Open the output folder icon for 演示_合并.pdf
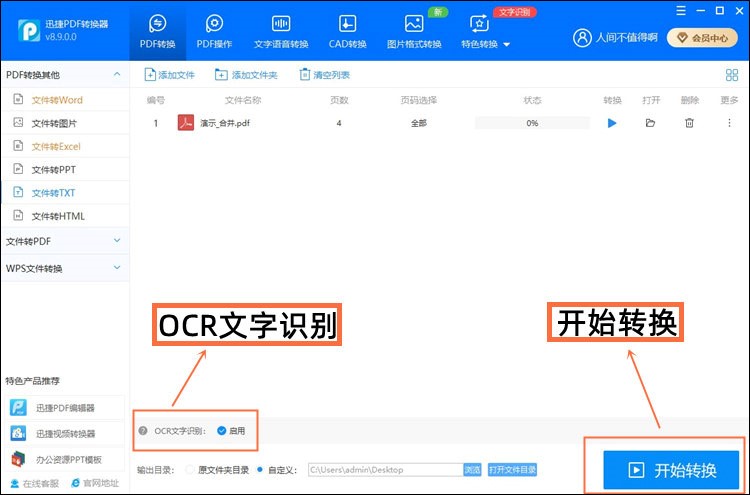This screenshot has width=750, height=495. [651, 123]
